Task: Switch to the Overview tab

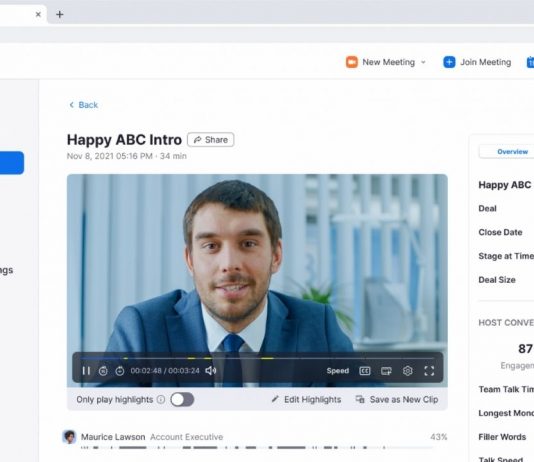Action: [512, 152]
